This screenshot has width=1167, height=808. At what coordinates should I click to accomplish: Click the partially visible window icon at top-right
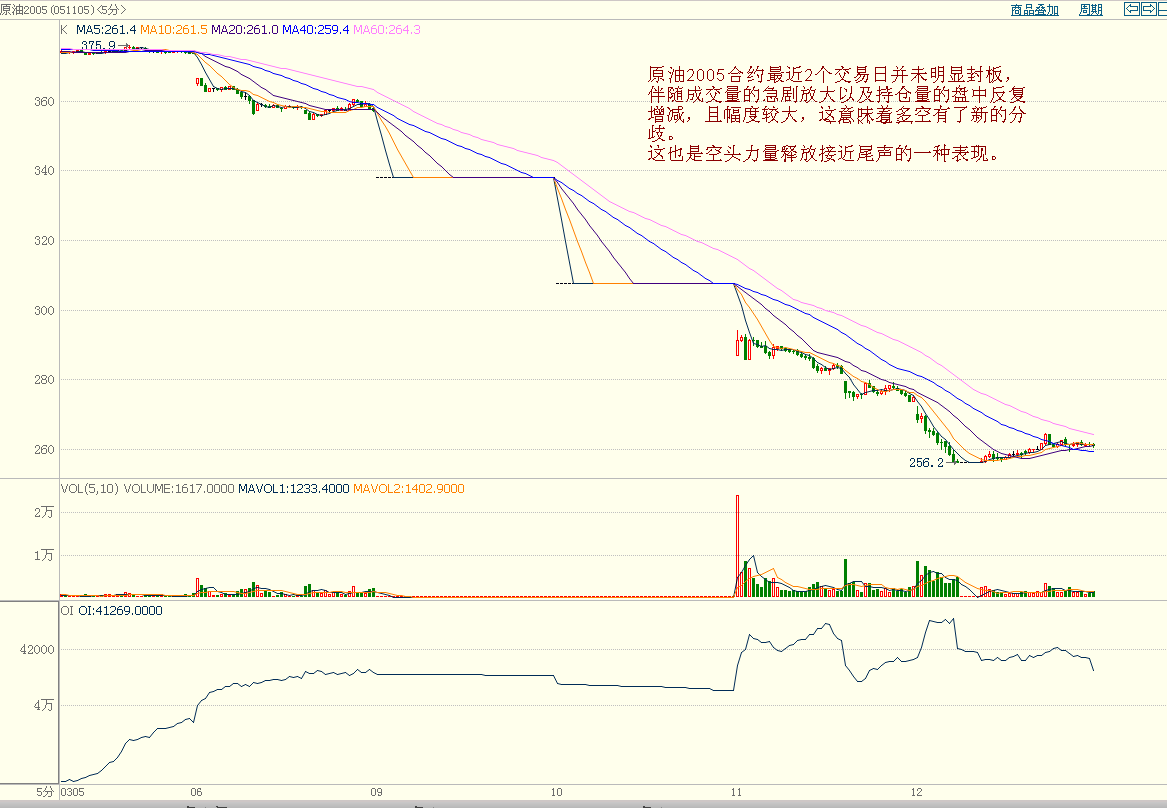[x=1163, y=9]
